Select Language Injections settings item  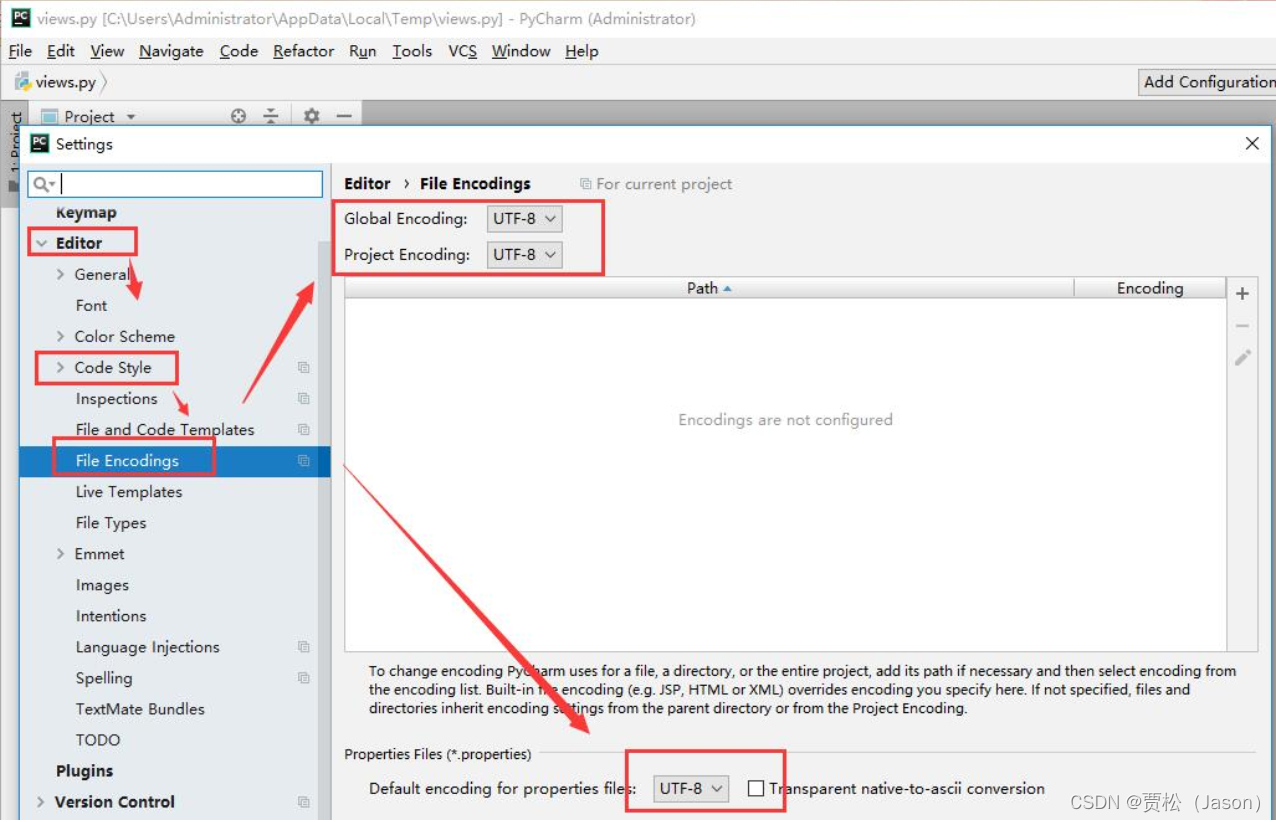coord(147,647)
